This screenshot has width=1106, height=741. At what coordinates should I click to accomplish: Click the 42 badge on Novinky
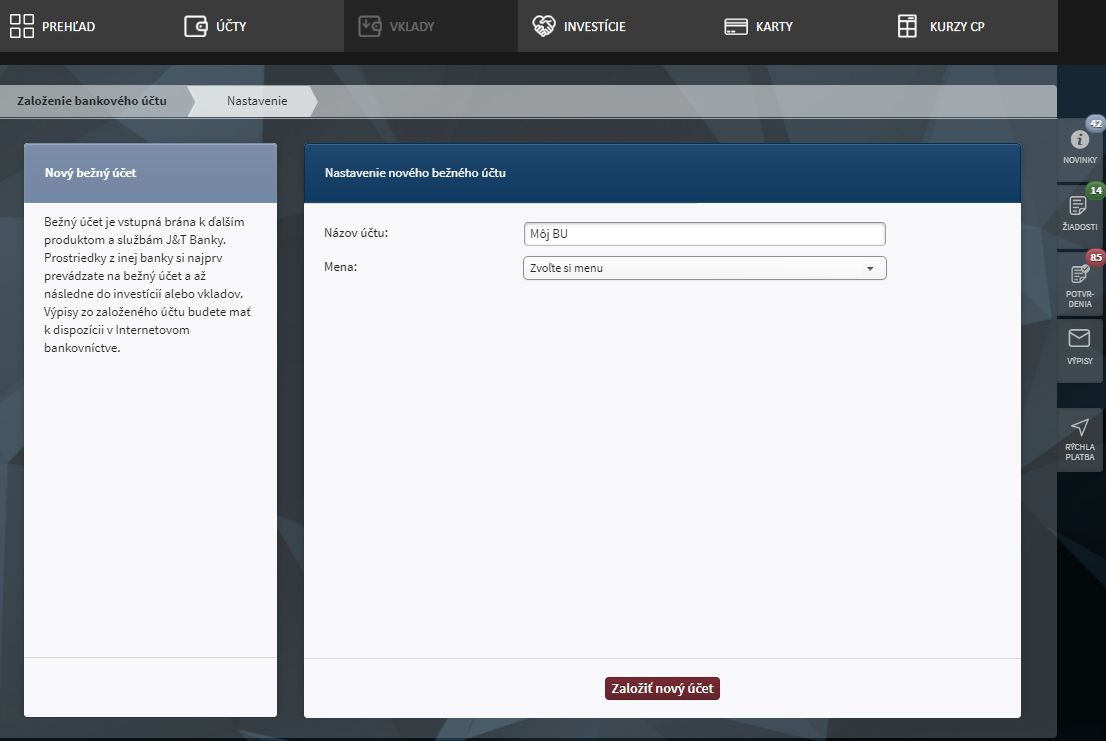[x=1096, y=124]
